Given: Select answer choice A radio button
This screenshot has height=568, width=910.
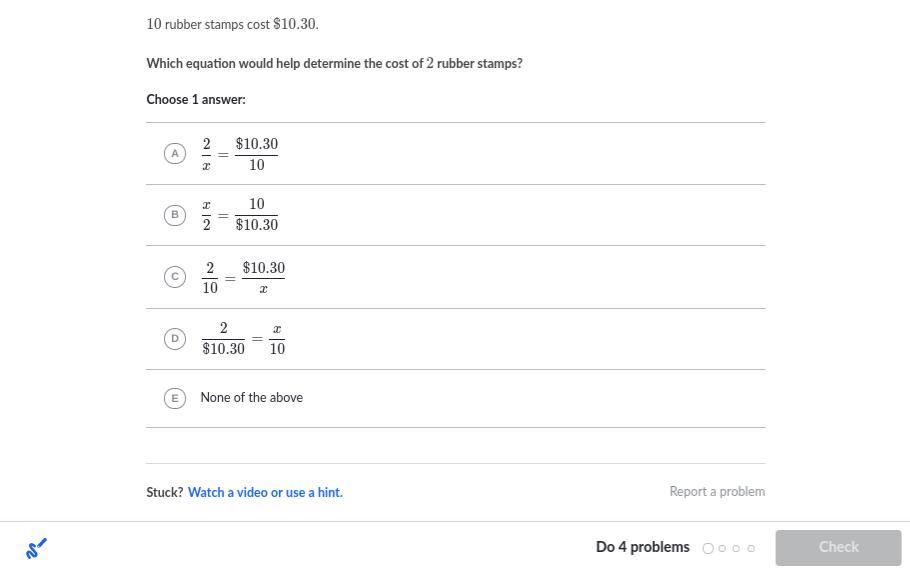Looking at the screenshot, I should click(175, 154).
